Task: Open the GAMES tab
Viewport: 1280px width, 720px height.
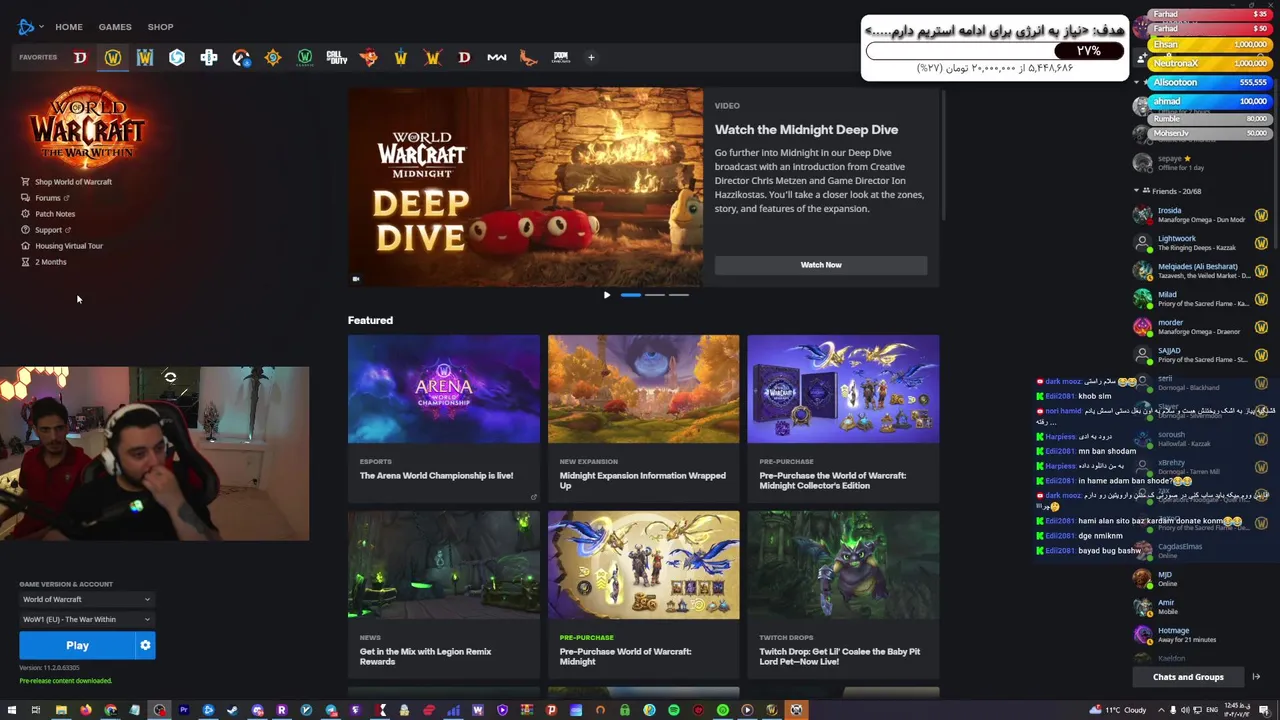Action: [115, 27]
